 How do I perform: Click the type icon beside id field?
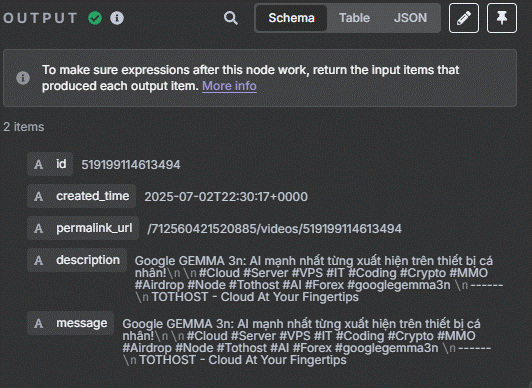click(x=38, y=164)
